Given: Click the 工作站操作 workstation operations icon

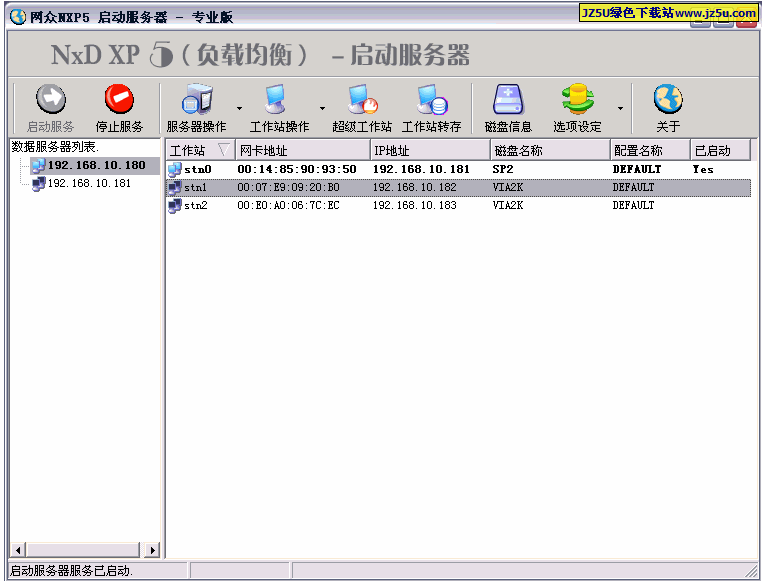Looking at the screenshot, I should point(276,99).
